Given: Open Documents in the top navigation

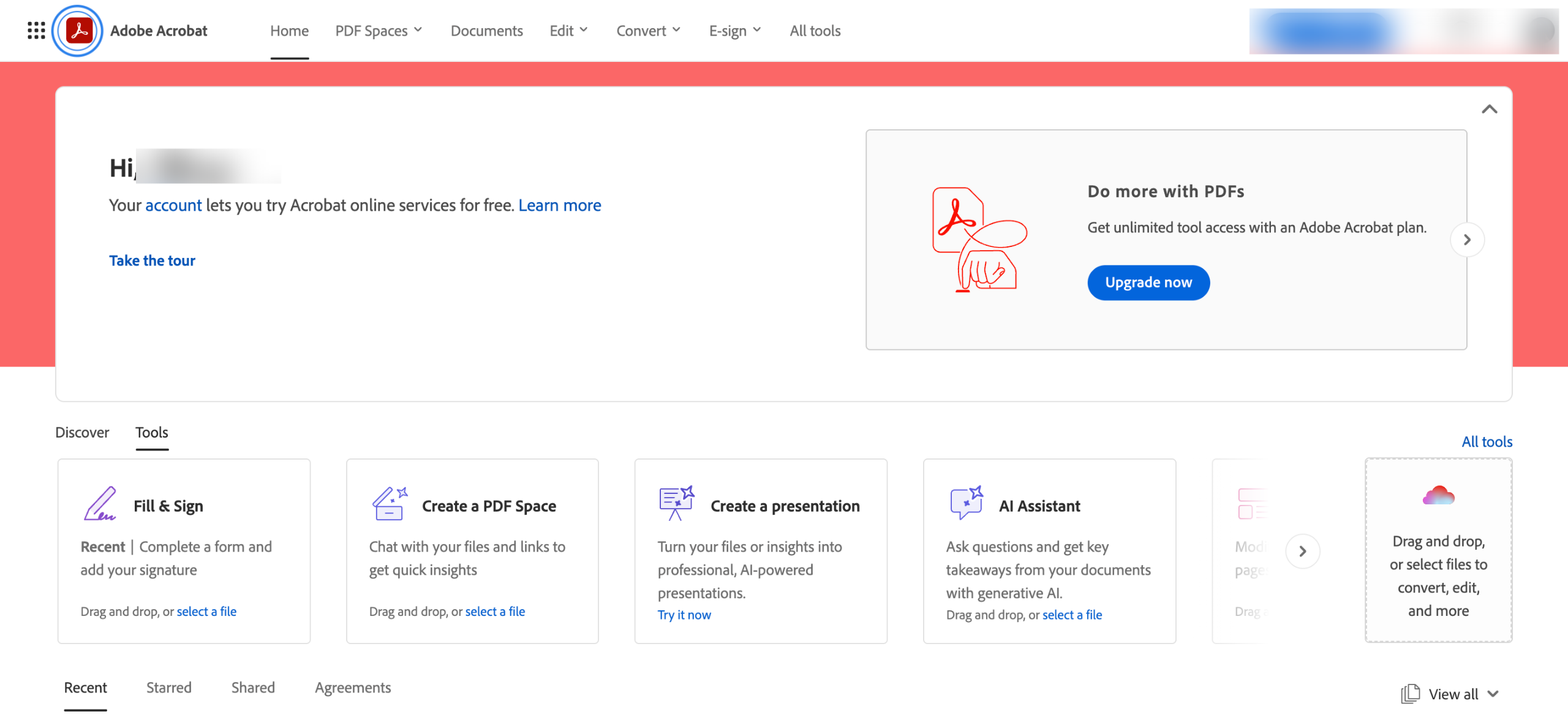Looking at the screenshot, I should [x=486, y=30].
